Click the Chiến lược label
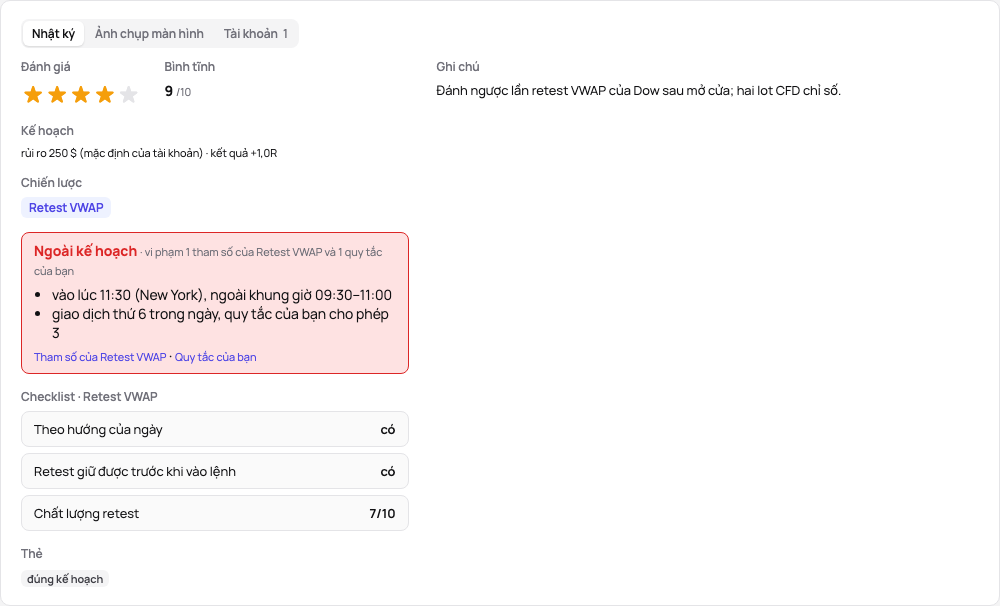The width and height of the screenshot is (1000, 606). point(52,183)
